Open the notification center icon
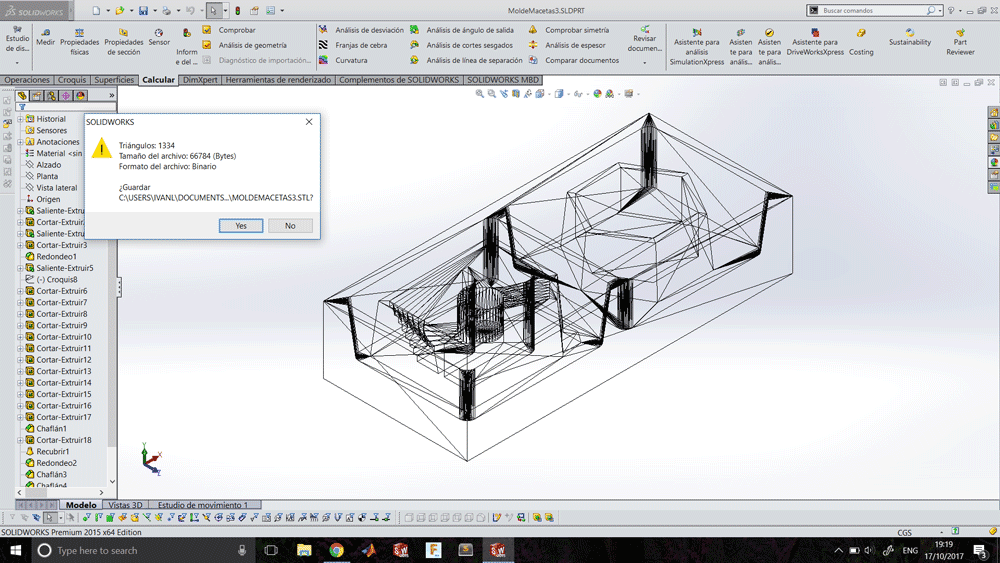 tap(982, 550)
